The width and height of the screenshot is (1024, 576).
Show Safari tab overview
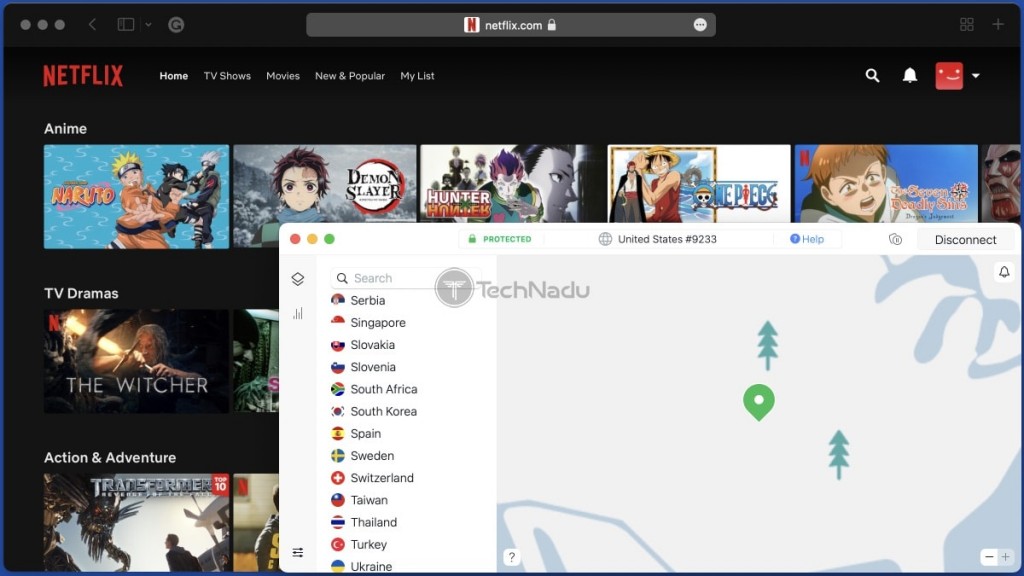pyautogui.click(x=967, y=25)
